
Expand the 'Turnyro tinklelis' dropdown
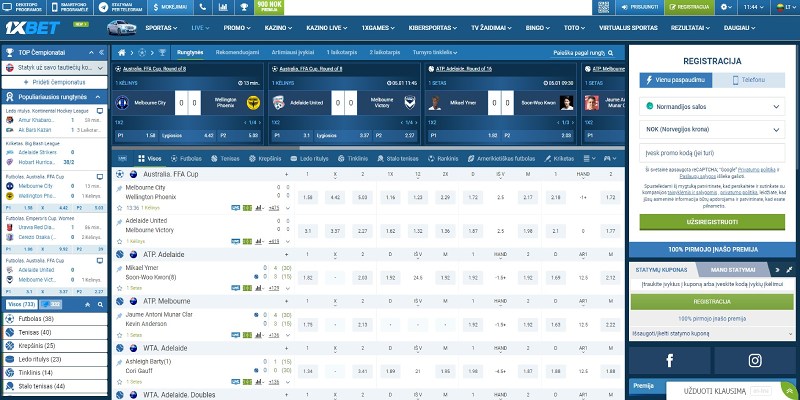pyautogui.click(x=435, y=53)
